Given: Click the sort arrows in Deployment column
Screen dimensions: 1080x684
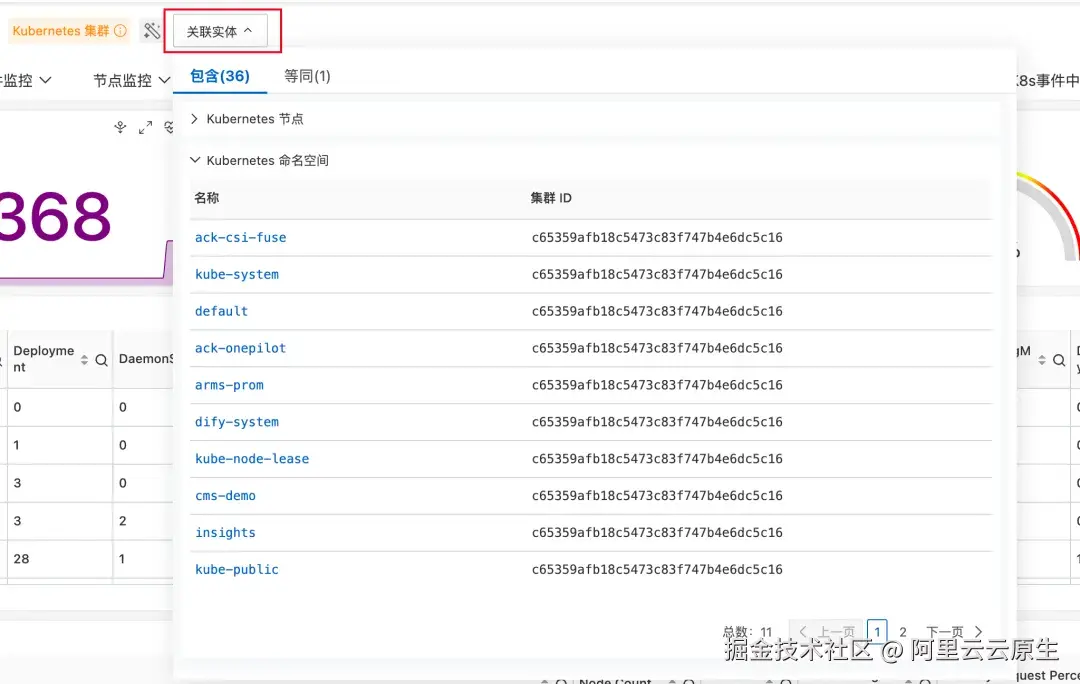Looking at the screenshot, I should pyautogui.click(x=84, y=360).
